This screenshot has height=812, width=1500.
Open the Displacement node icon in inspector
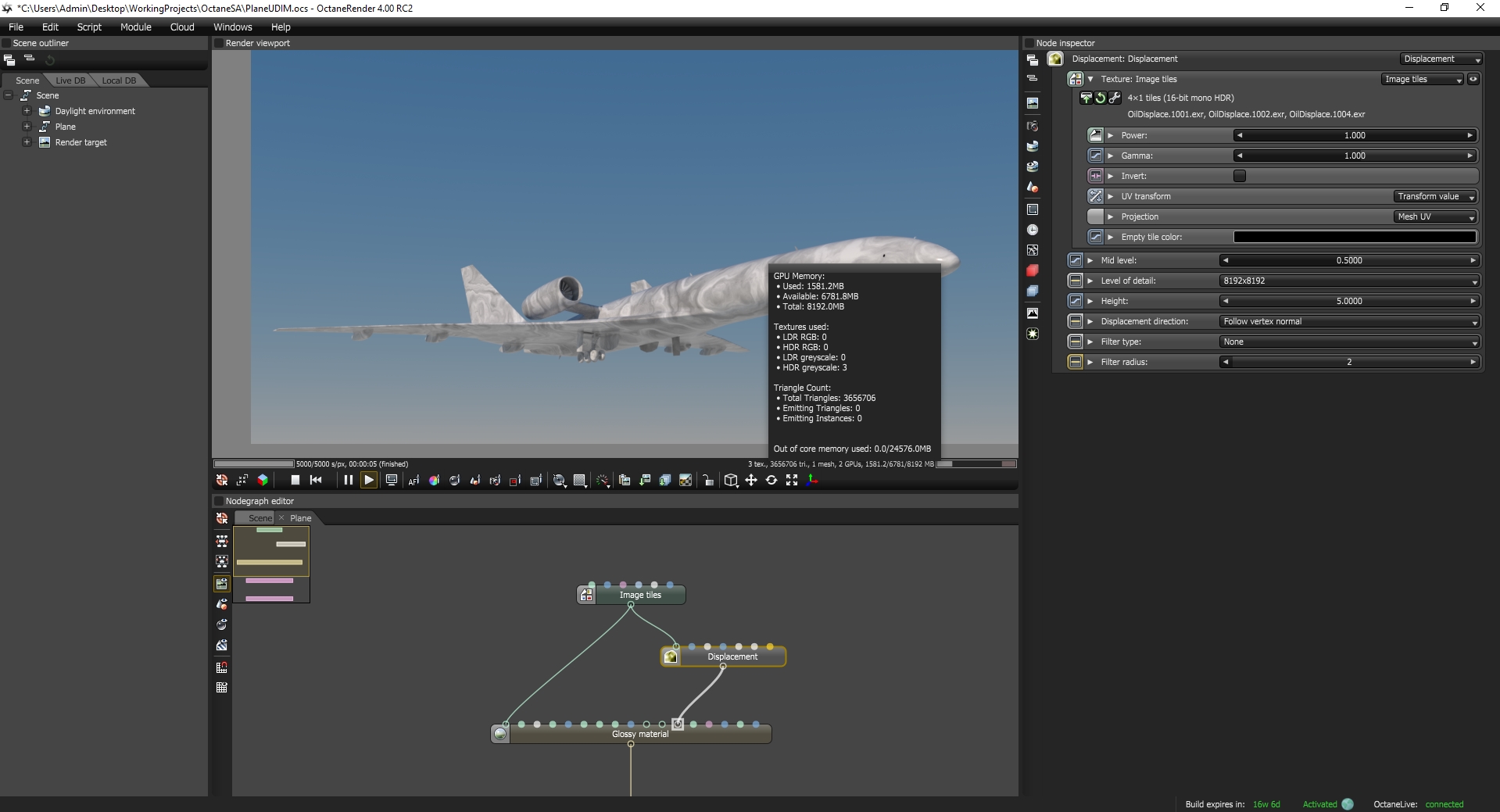point(1055,59)
